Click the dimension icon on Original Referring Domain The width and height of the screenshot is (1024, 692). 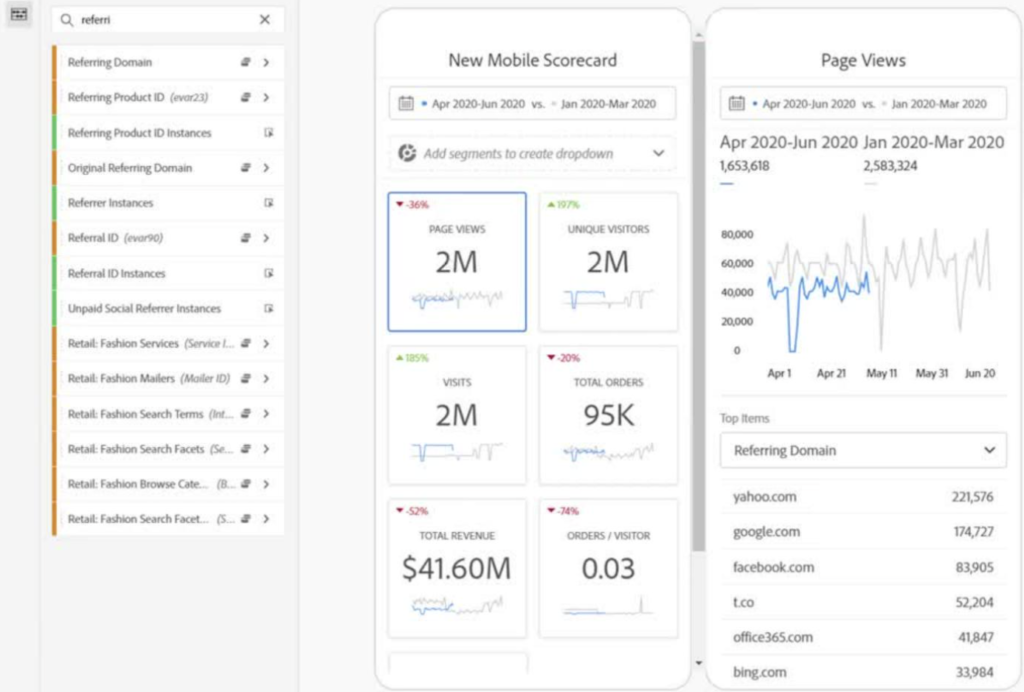tap(246, 168)
